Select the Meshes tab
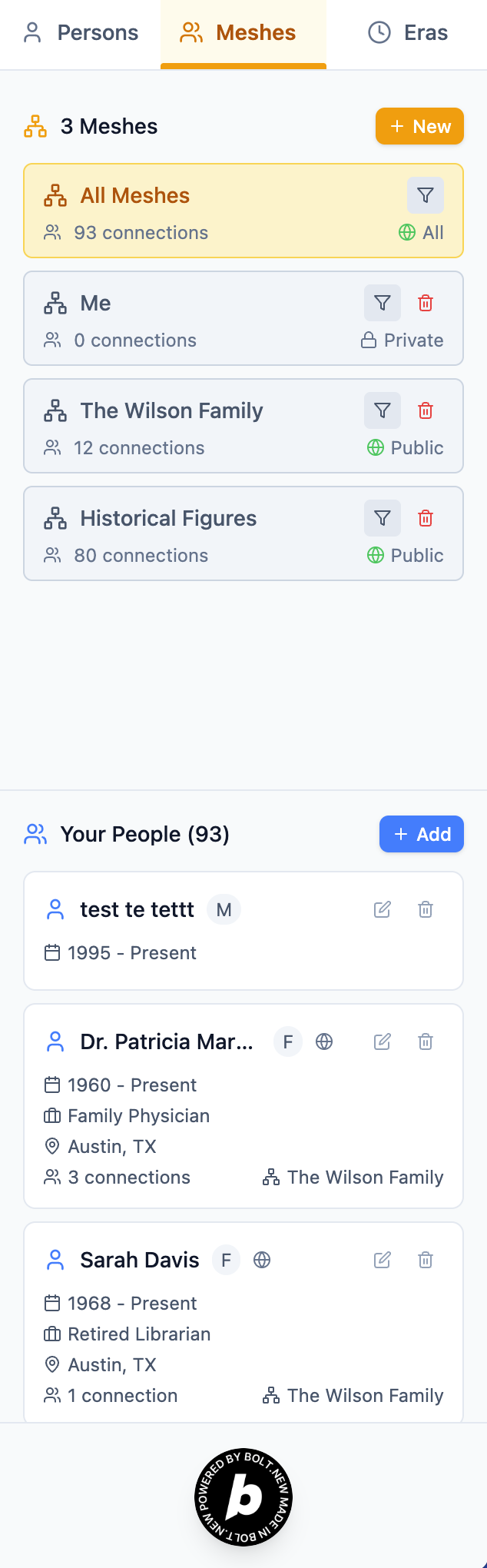 [243, 33]
